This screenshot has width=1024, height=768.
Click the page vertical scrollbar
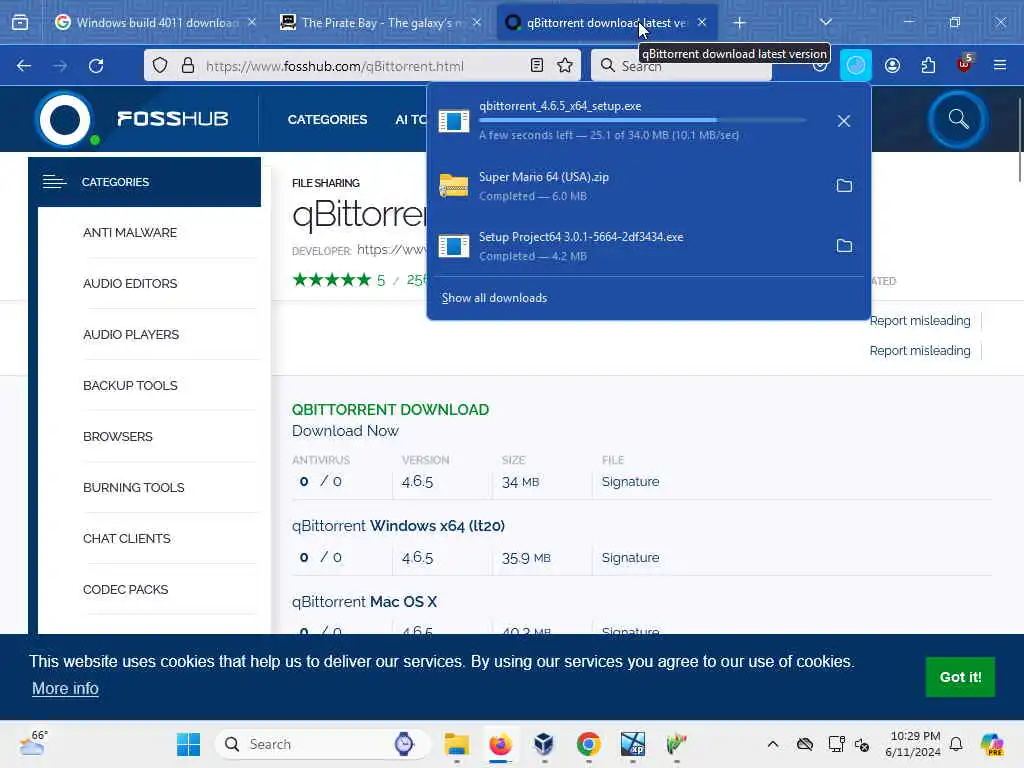1019,140
